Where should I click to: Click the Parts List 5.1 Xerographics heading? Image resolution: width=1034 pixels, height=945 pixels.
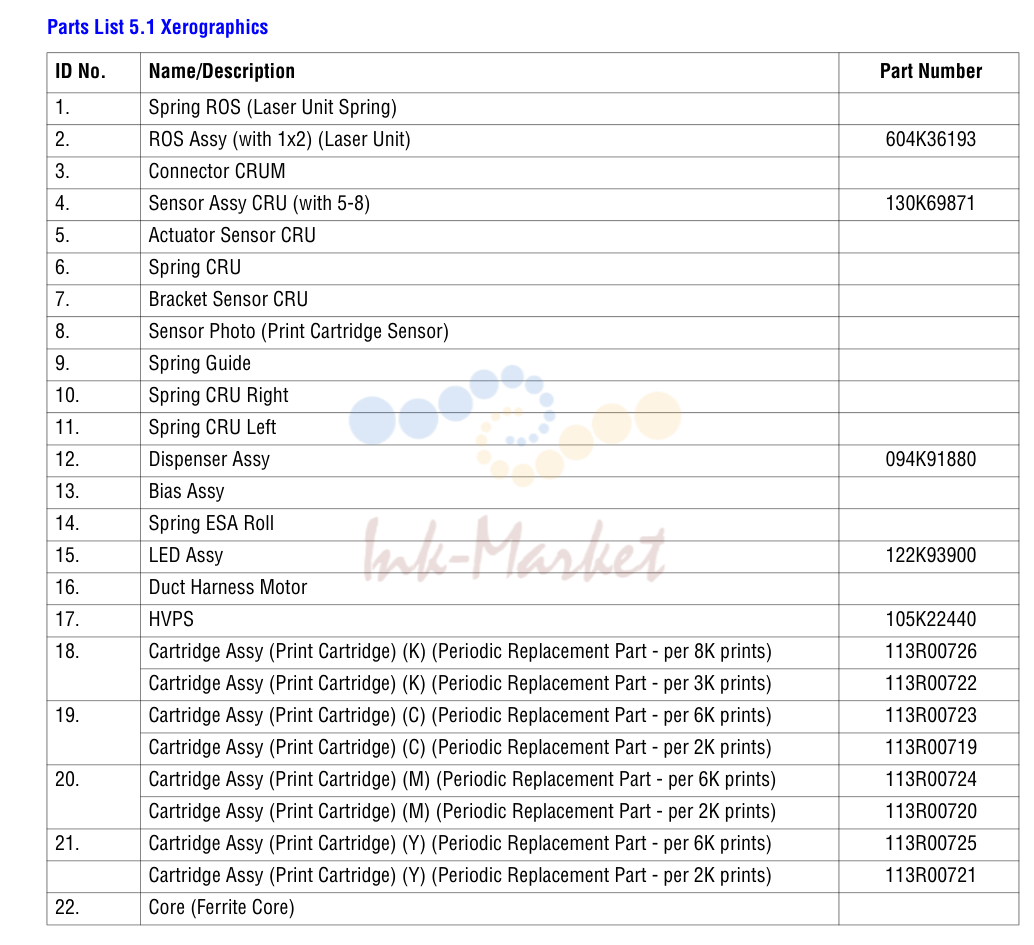(x=158, y=27)
